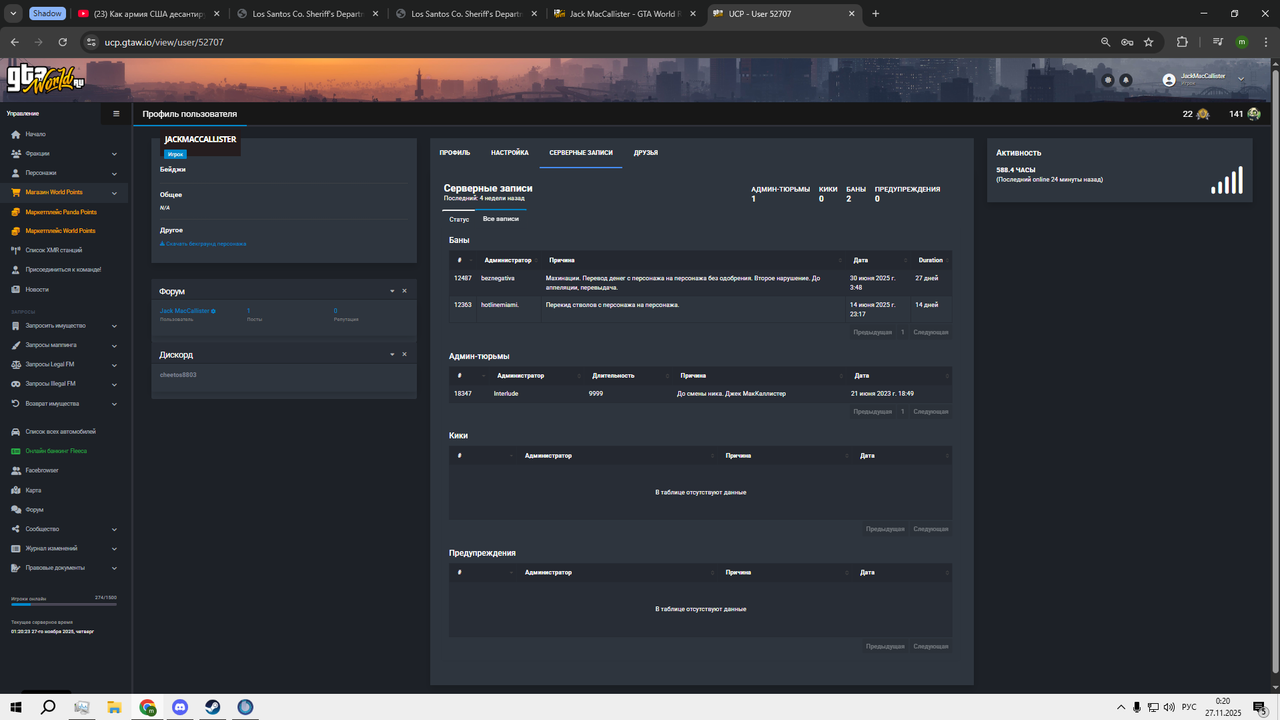
Task: Open Steam from Windows taskbar
Action: point(212,707)
